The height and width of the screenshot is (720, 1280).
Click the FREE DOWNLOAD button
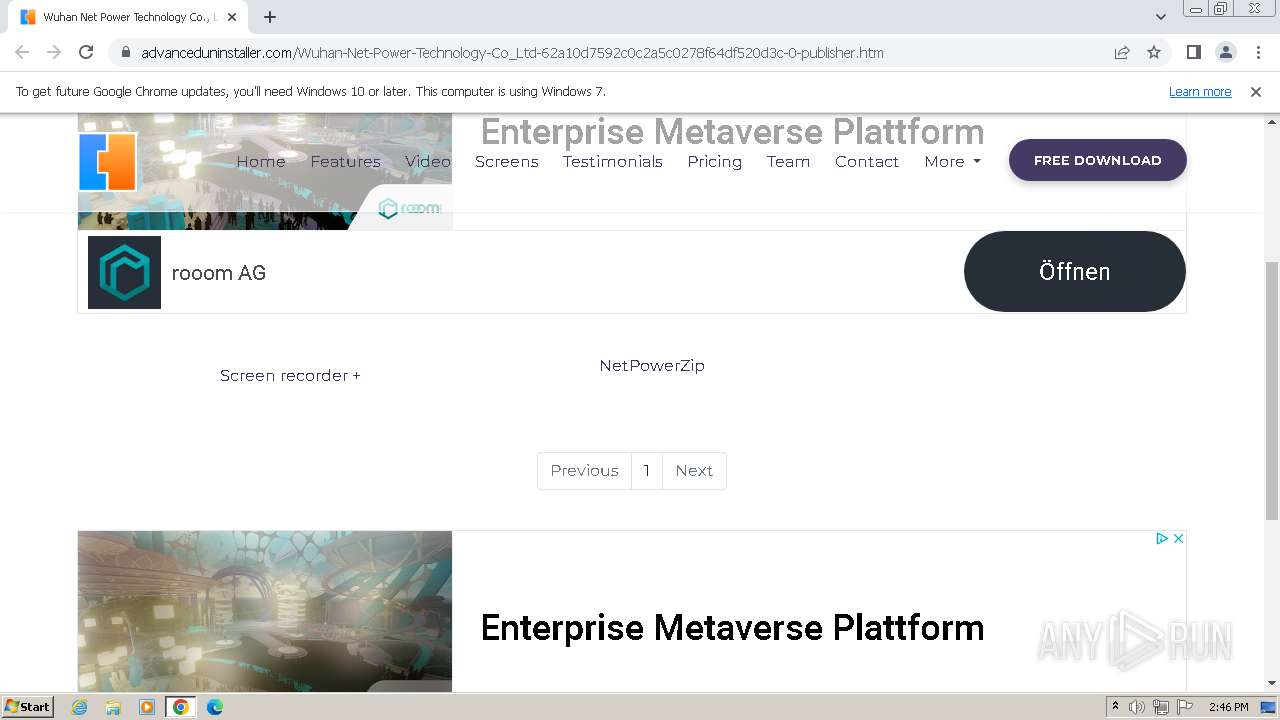1098,160
